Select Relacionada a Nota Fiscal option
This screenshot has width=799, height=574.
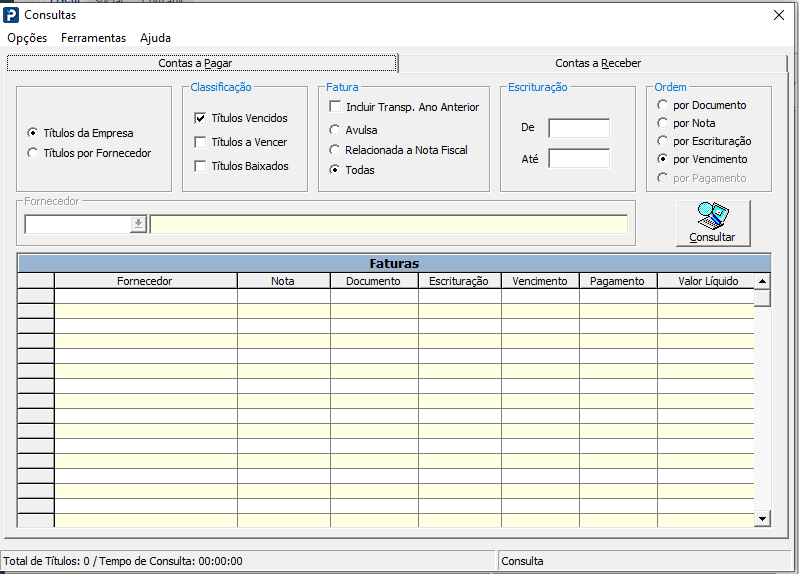point(335,150)
